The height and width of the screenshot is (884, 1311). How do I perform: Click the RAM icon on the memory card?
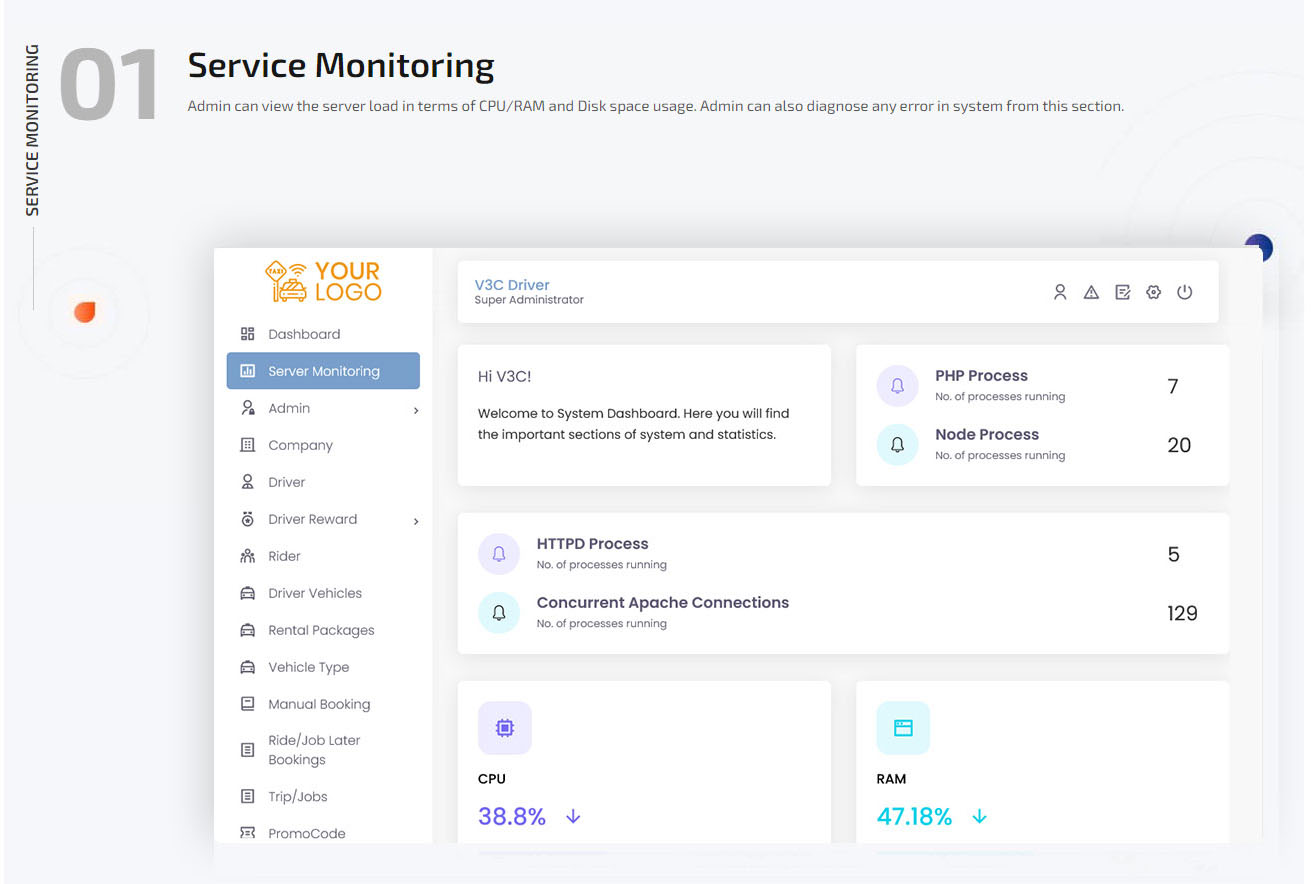click(x=903, y=728)
